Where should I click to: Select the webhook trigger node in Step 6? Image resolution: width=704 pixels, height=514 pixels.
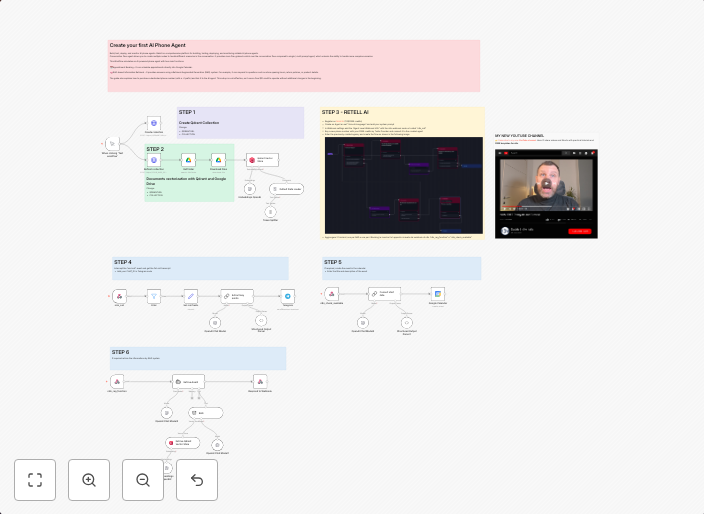pos(117,382)
